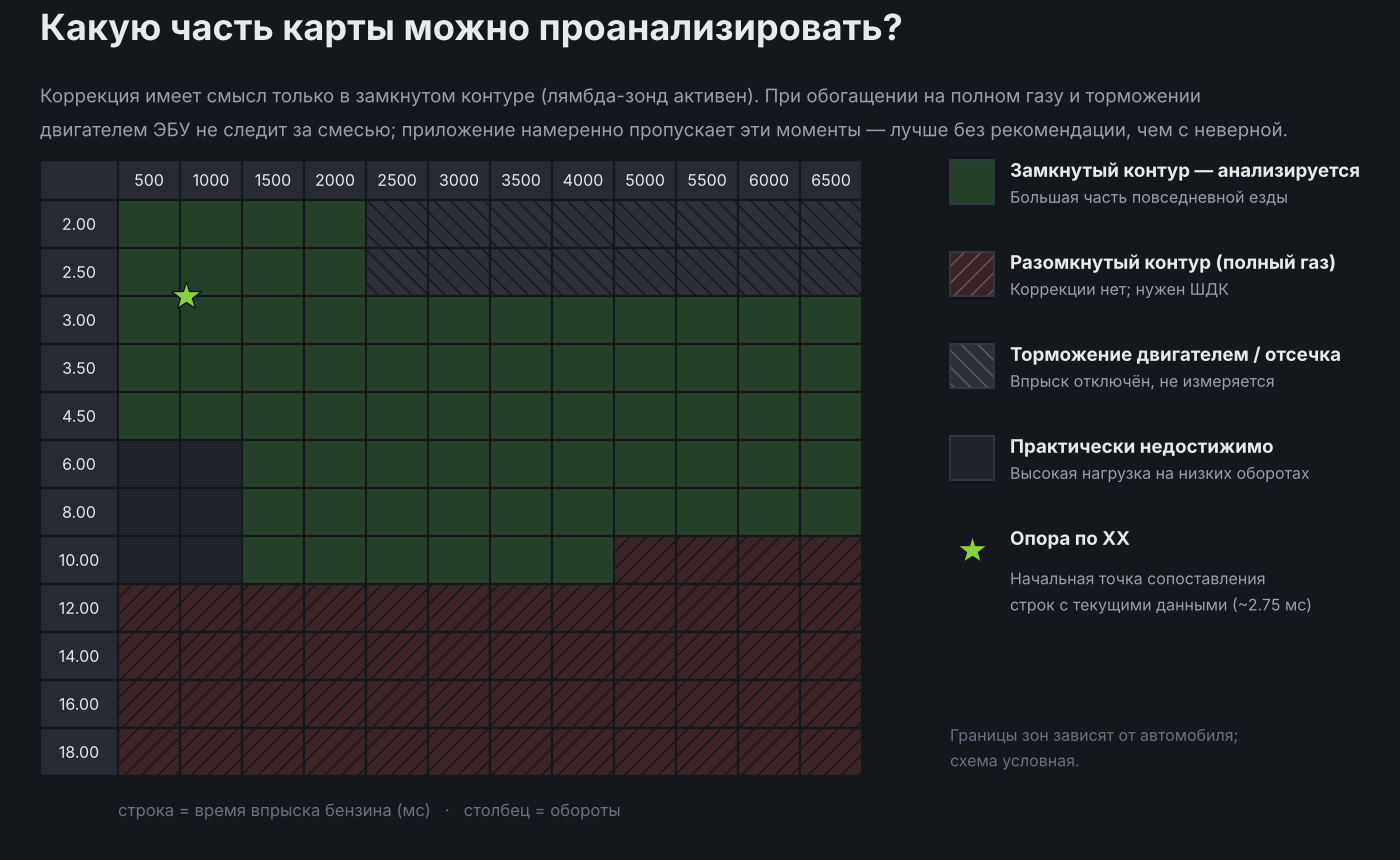Click the note Границы зон зависят от автомобиля

point(1094,736)
